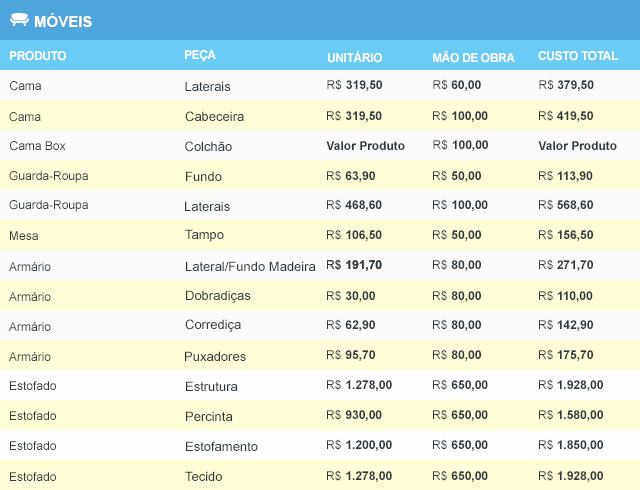The width and height of the screenshot is (640, 490).
Task: Select the Cama Laterais row product cell
Action: pyautogui.click(x=25, y=86)
